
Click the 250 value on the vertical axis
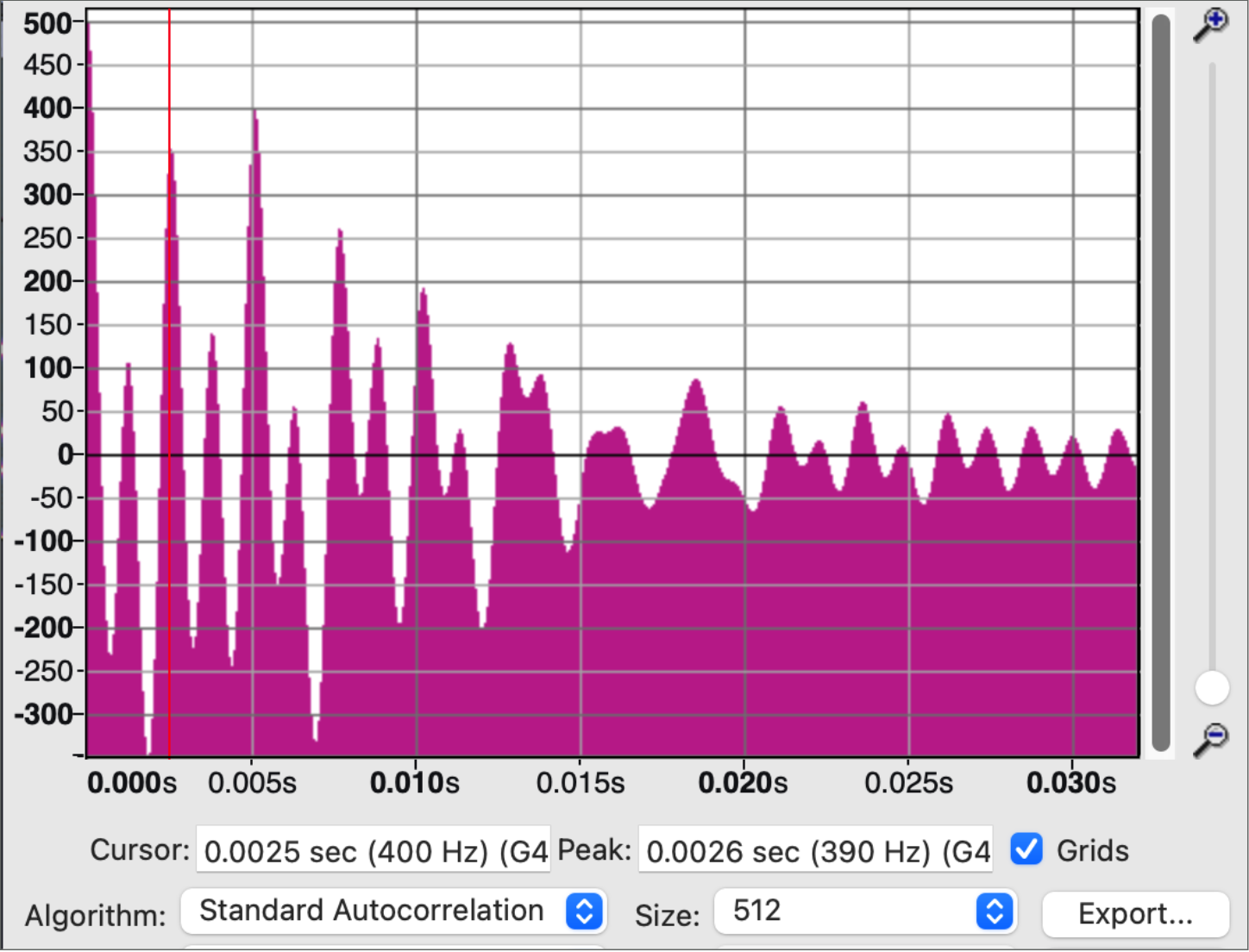pyautogui.click(x=48, y=238)
